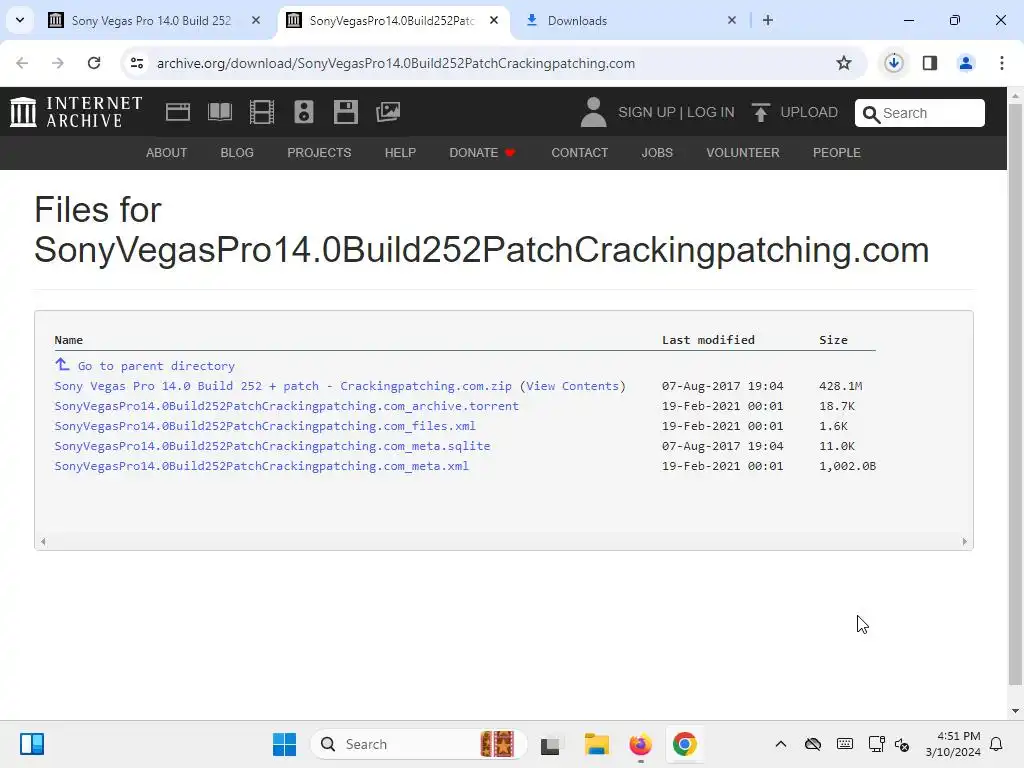
Task: Download the Crackingpatching.com.zip file
Action: pos(283,386)
